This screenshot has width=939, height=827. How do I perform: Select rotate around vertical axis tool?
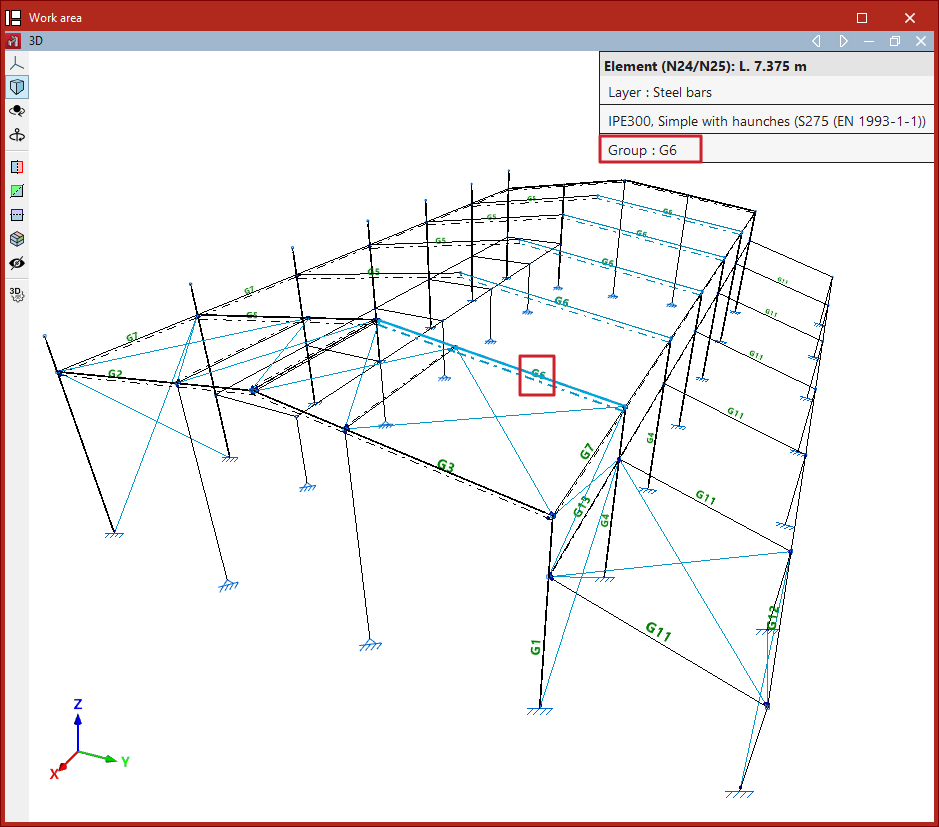tap(17, 135)
